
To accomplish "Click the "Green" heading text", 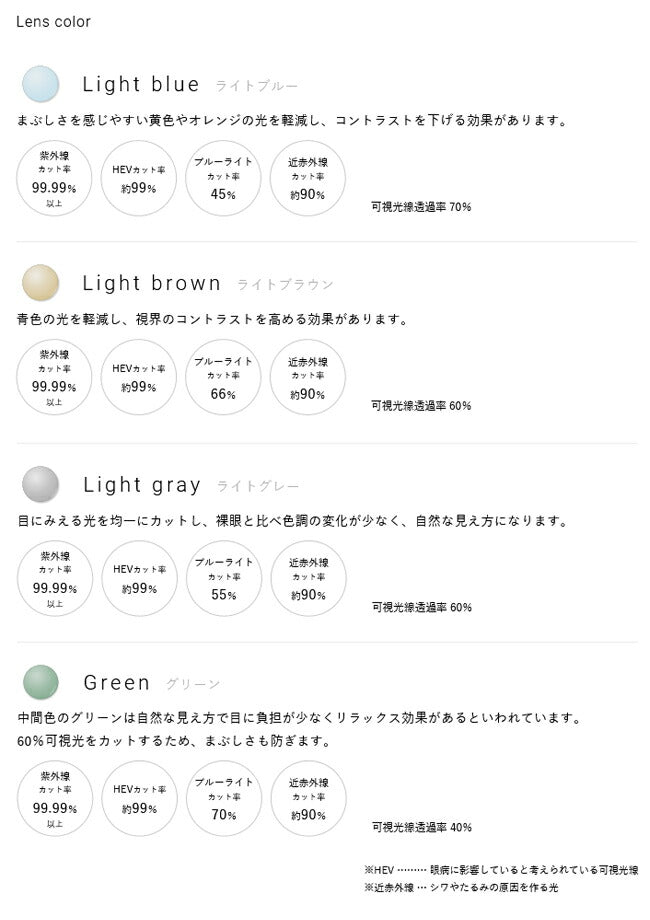I will point(117,683).
